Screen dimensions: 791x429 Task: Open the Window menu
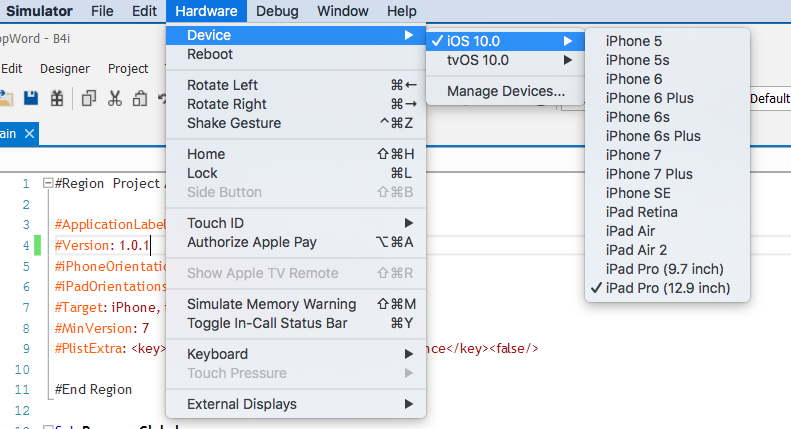pyautogui.click(x=343, y=11)
